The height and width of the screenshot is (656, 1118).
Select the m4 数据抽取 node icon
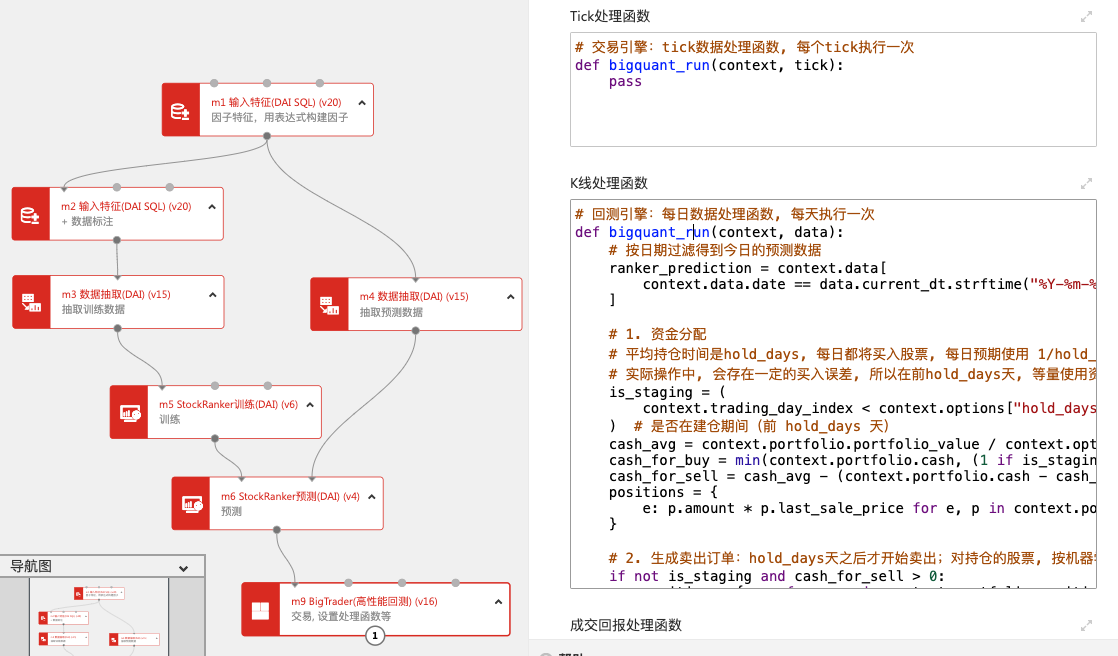[329, 304]
